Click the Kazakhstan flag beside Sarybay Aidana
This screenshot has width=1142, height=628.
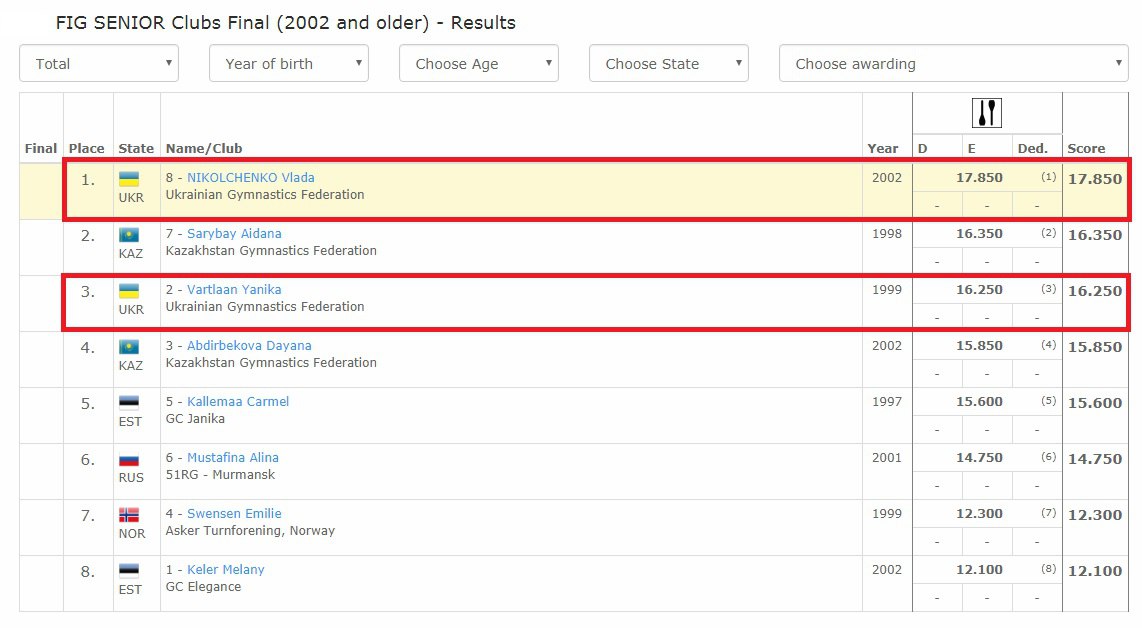130,235
